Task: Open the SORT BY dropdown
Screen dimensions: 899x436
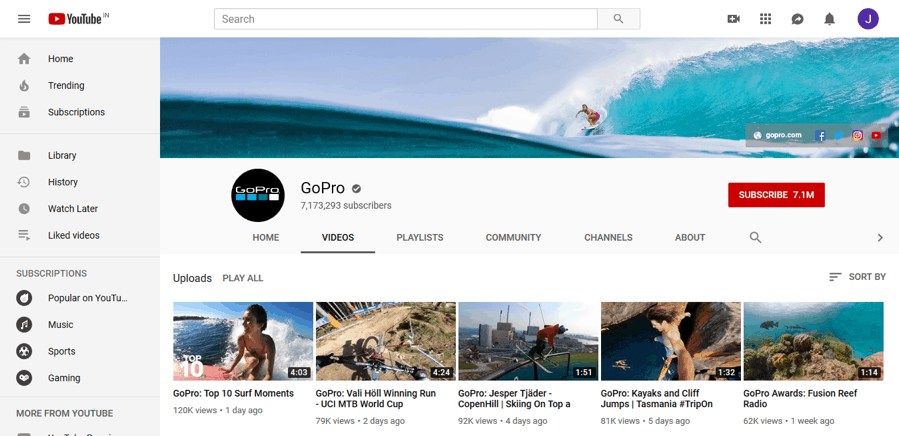Action: click(857, 277)
